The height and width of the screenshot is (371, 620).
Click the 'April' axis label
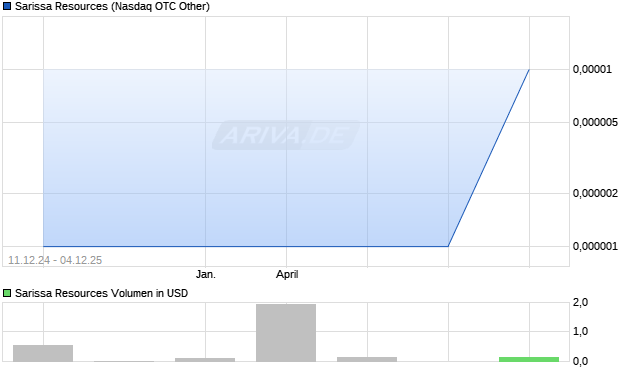point(287,274)
